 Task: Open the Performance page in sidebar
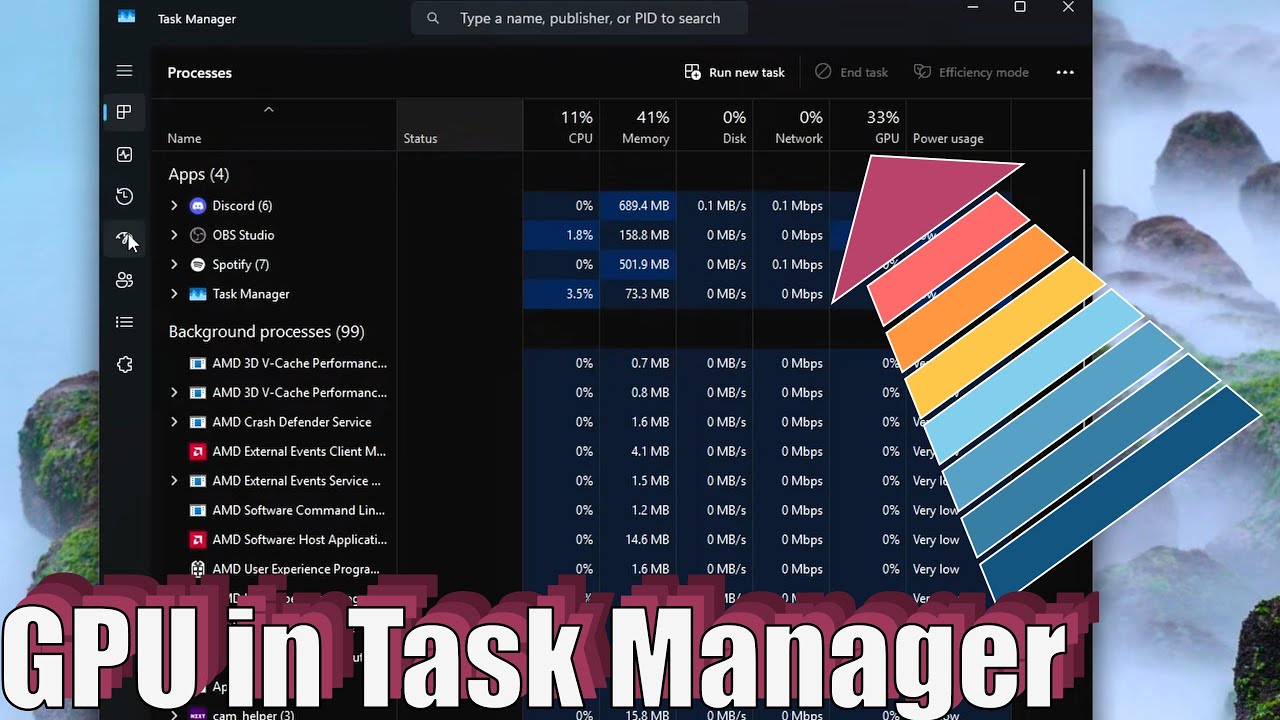point(124,155)
